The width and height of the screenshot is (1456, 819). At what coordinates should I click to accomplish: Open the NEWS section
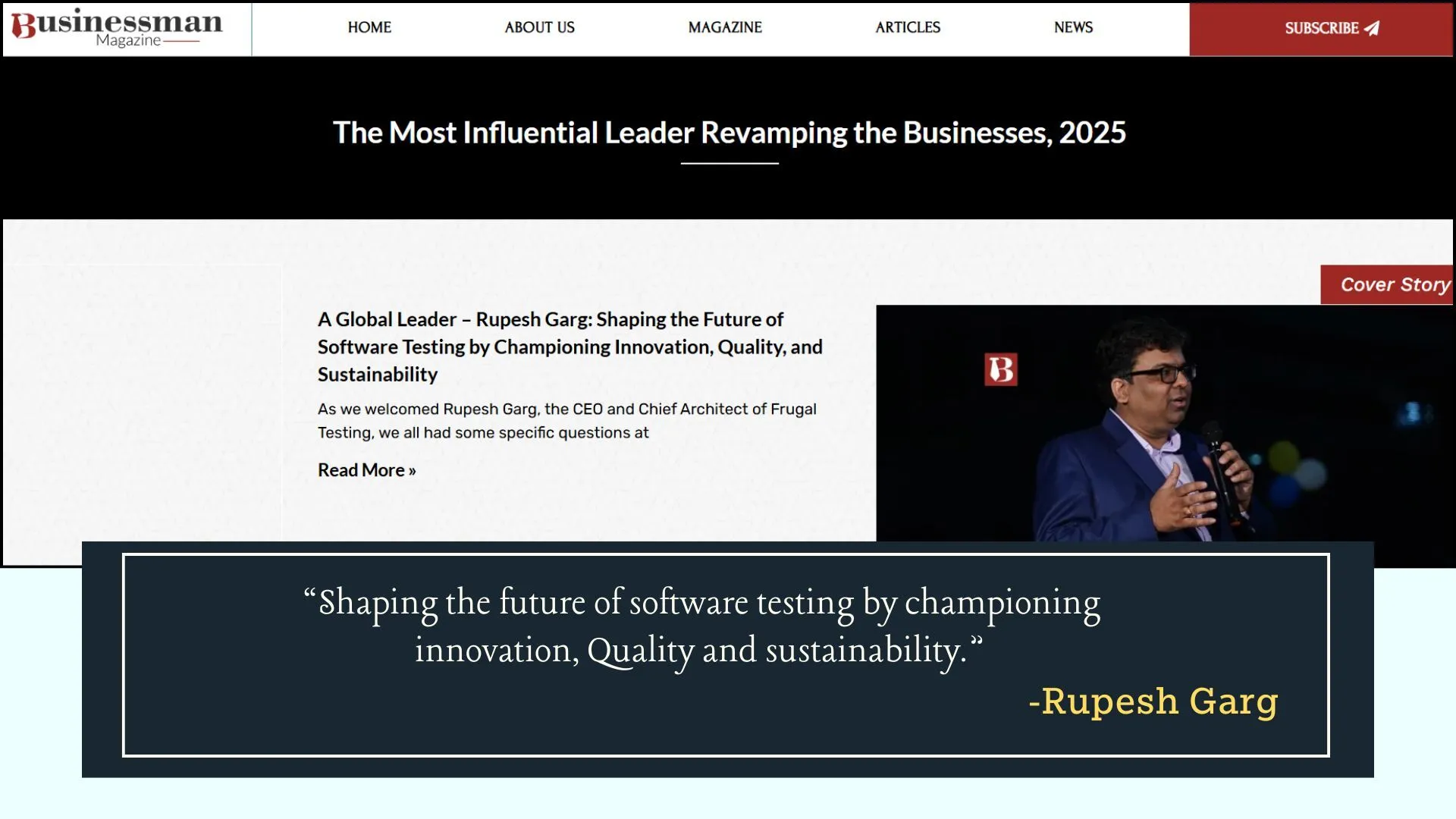[x=1073, y=27]
